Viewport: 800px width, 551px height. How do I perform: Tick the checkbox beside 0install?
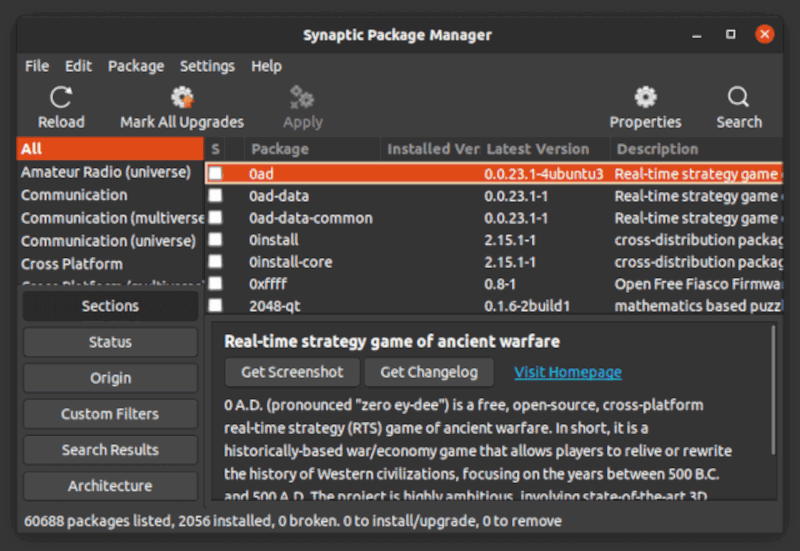(215, 240)
